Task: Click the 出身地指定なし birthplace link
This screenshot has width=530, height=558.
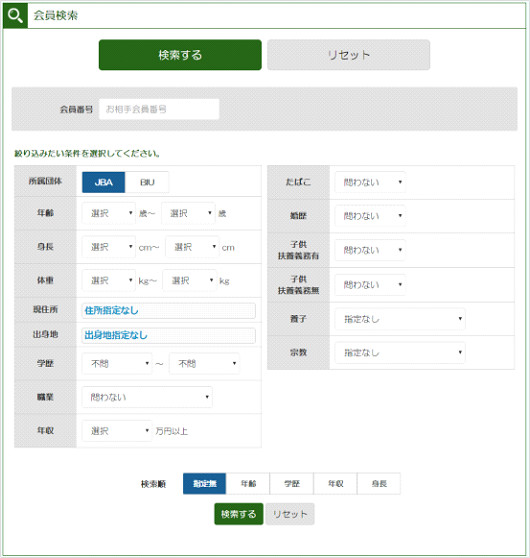Action: [116, 335]
